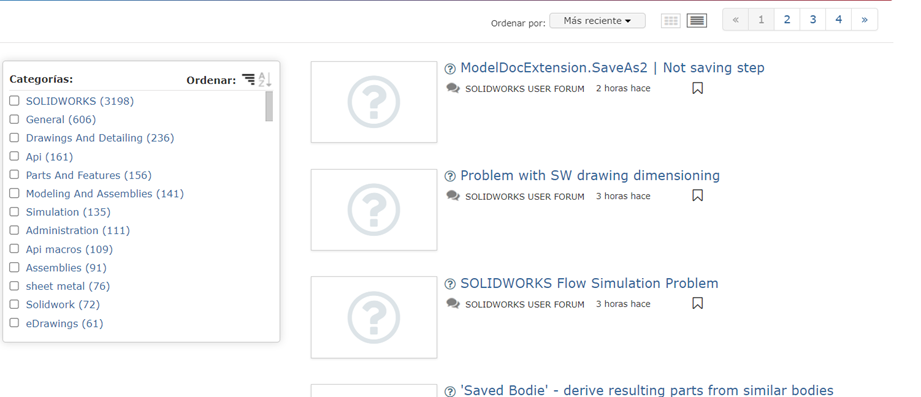Switch to grid view layout icon
This screenshot has width=921, height=397.
click(670, 21)
